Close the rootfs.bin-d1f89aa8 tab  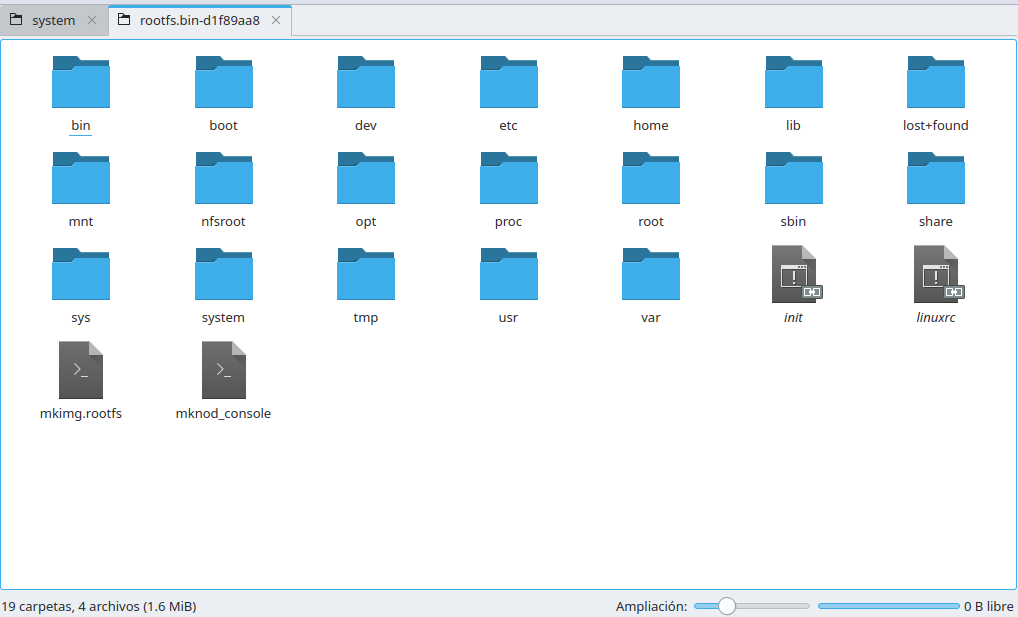coord(277,20)
